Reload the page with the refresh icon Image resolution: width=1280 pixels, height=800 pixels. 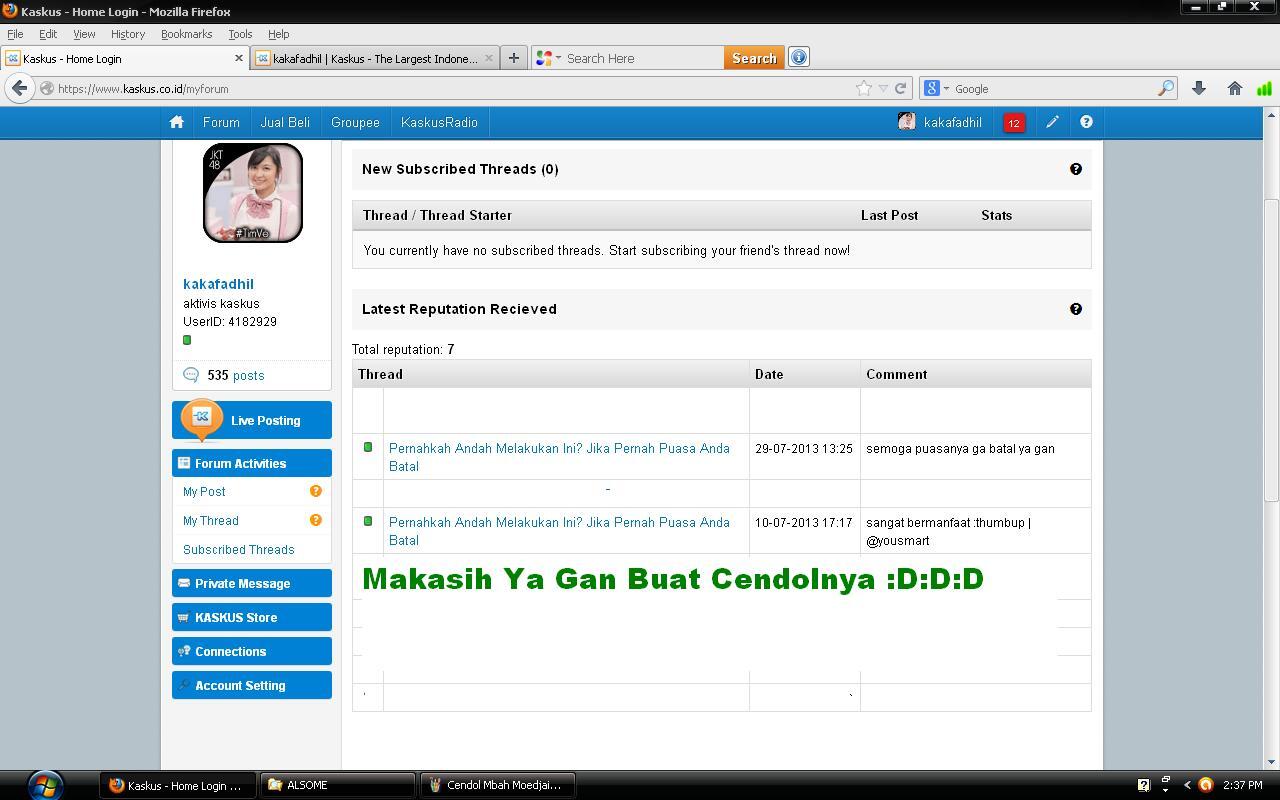(900, 88)
